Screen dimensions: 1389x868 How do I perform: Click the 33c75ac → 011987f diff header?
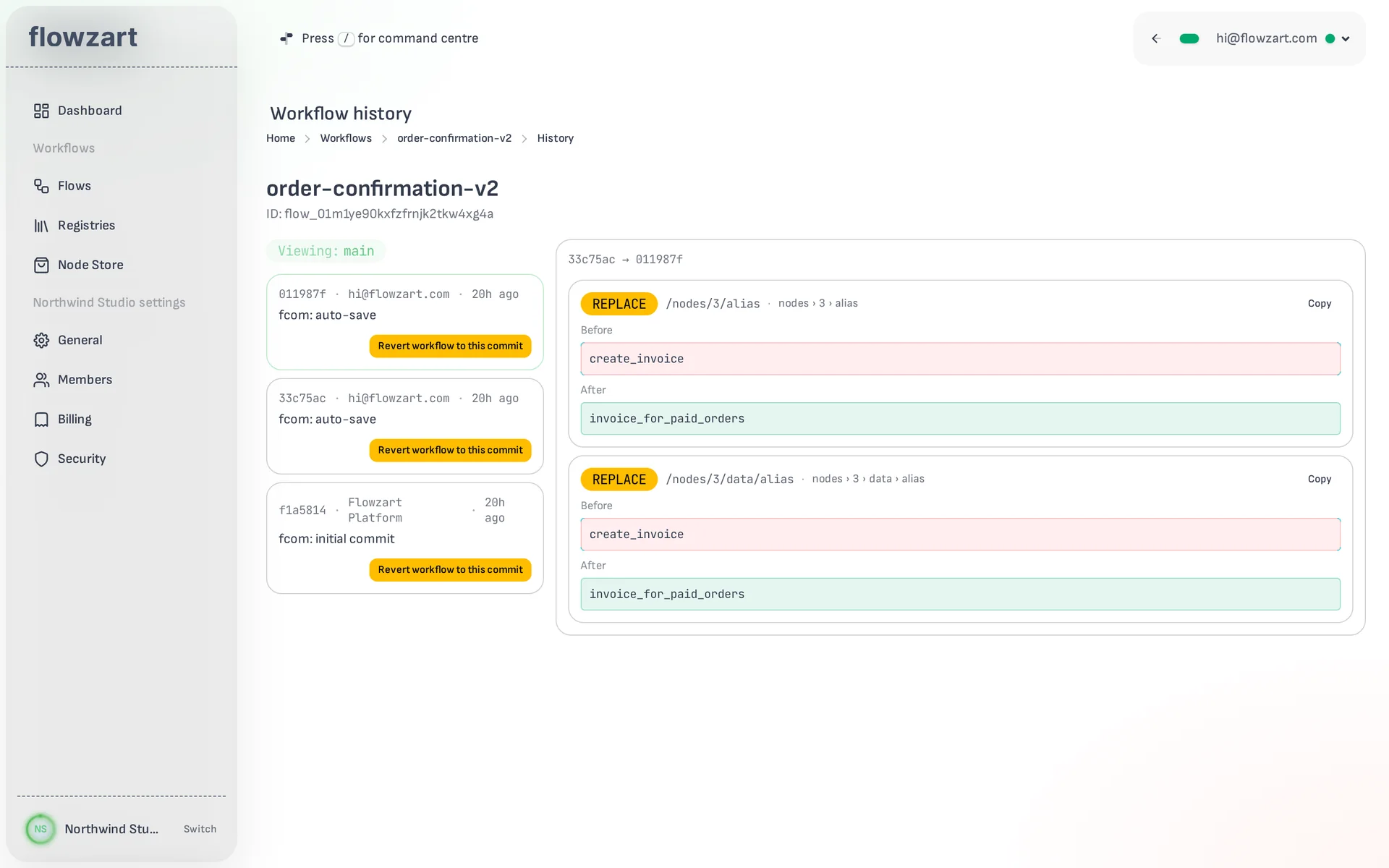click(626, 260)
